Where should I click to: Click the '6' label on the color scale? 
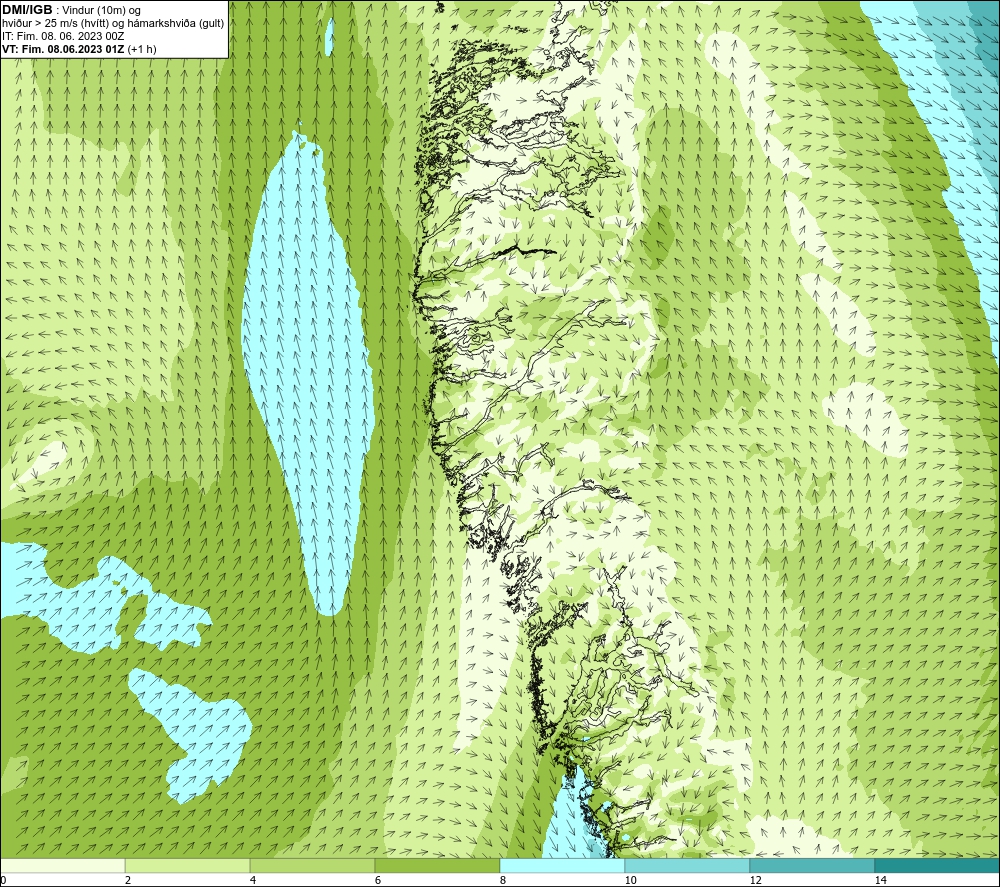pyautogui.click(x=378, y=880)
